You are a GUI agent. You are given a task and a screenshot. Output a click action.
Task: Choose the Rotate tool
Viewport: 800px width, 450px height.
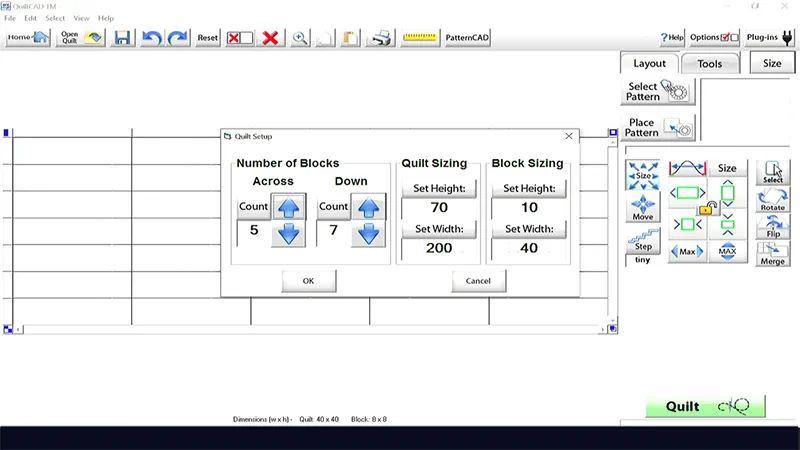[773, 199]
